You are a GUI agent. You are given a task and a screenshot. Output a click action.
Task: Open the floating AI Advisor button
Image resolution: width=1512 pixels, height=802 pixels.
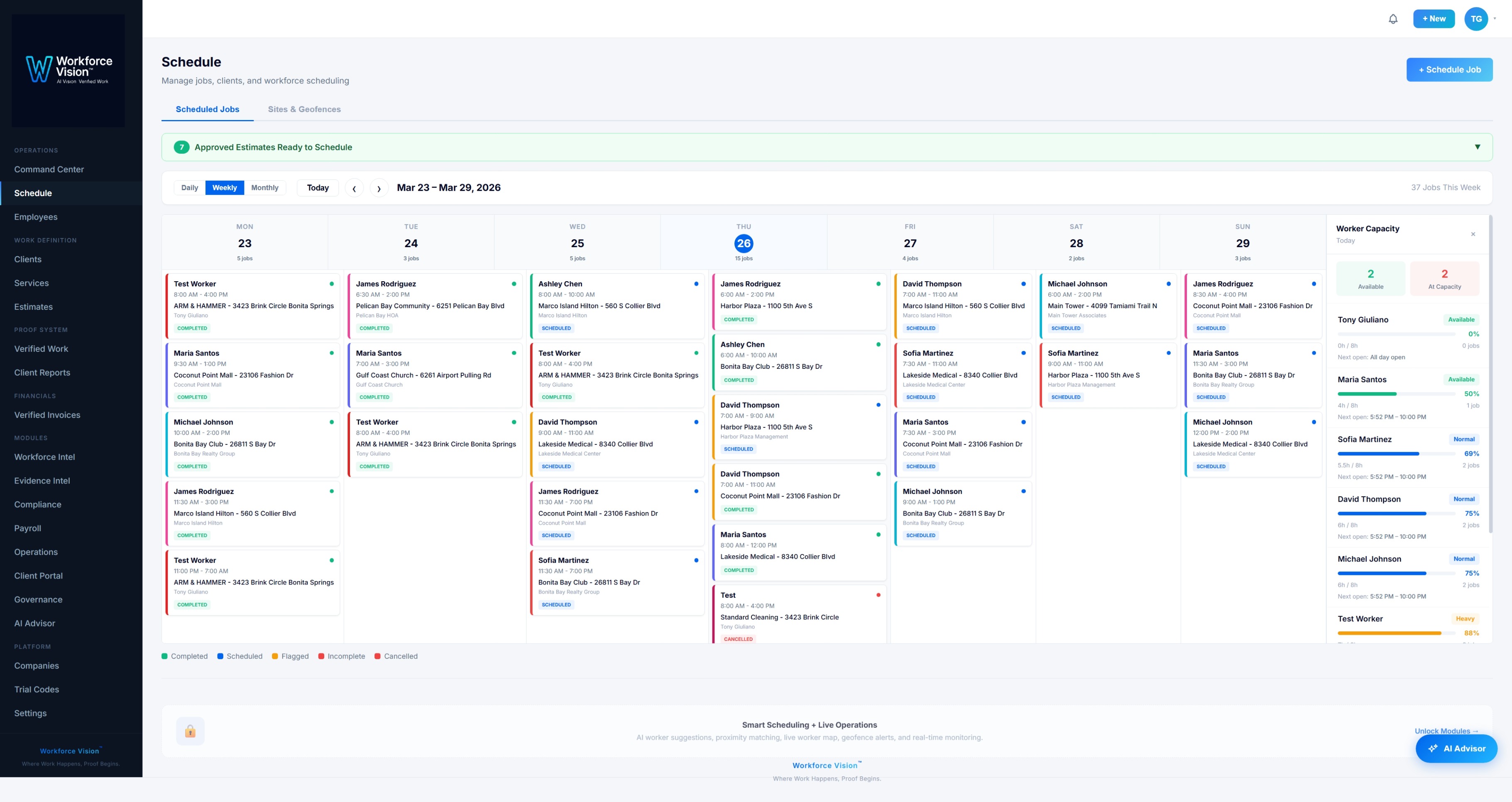pos(1456,748)
